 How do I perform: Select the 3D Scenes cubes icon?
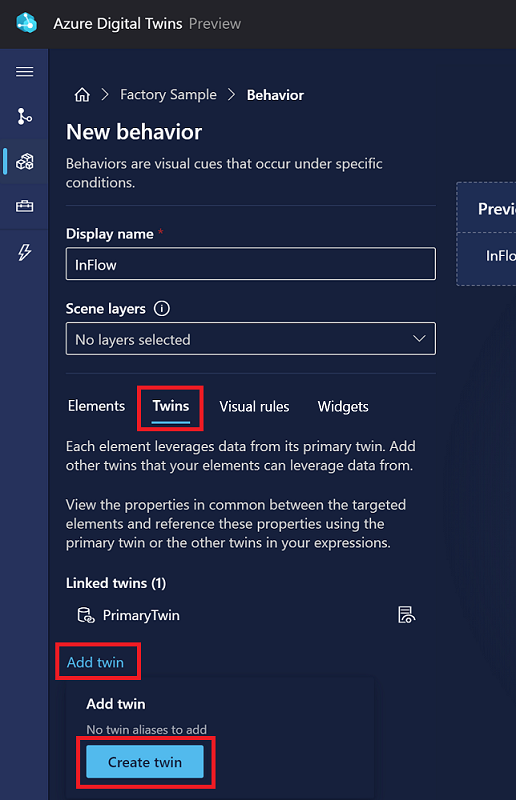coord(24,162)
